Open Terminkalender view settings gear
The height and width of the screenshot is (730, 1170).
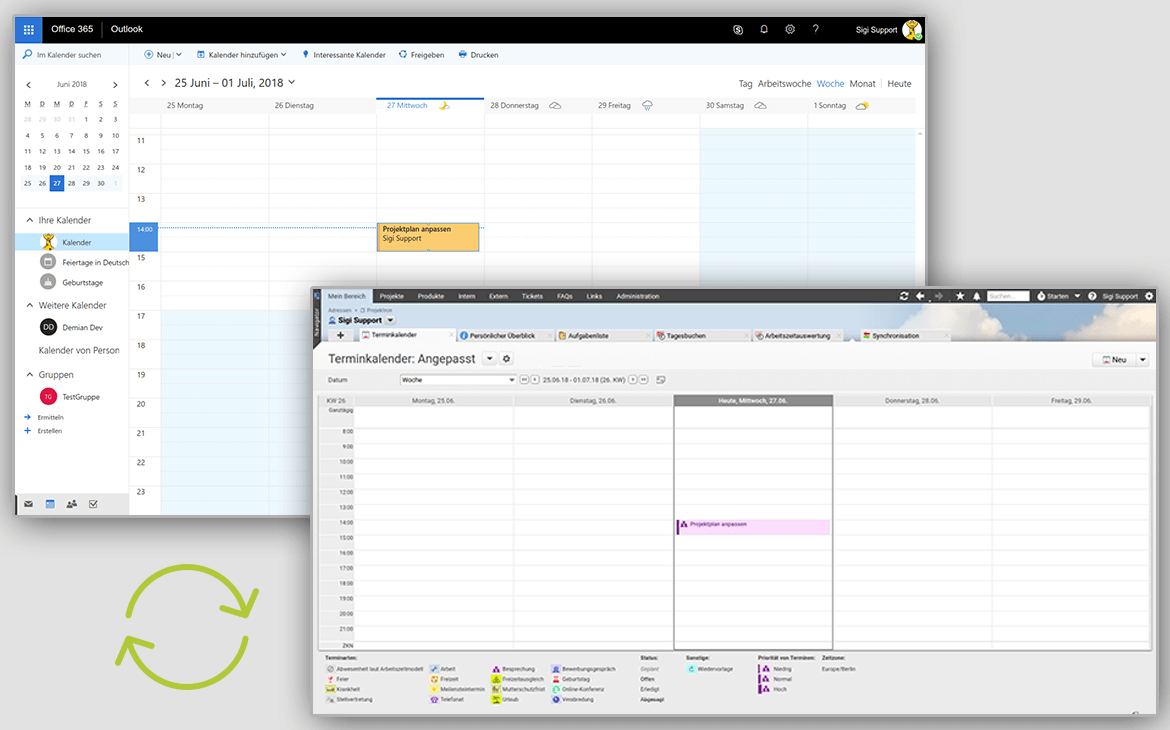(507, 359)
